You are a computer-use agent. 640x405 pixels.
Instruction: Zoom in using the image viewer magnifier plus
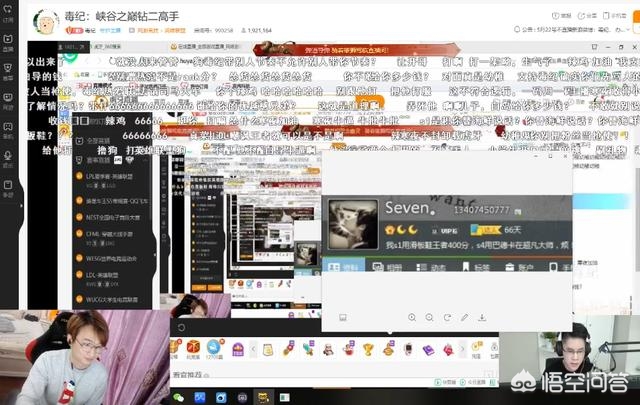pyautogui.click(x=412, y=317)
